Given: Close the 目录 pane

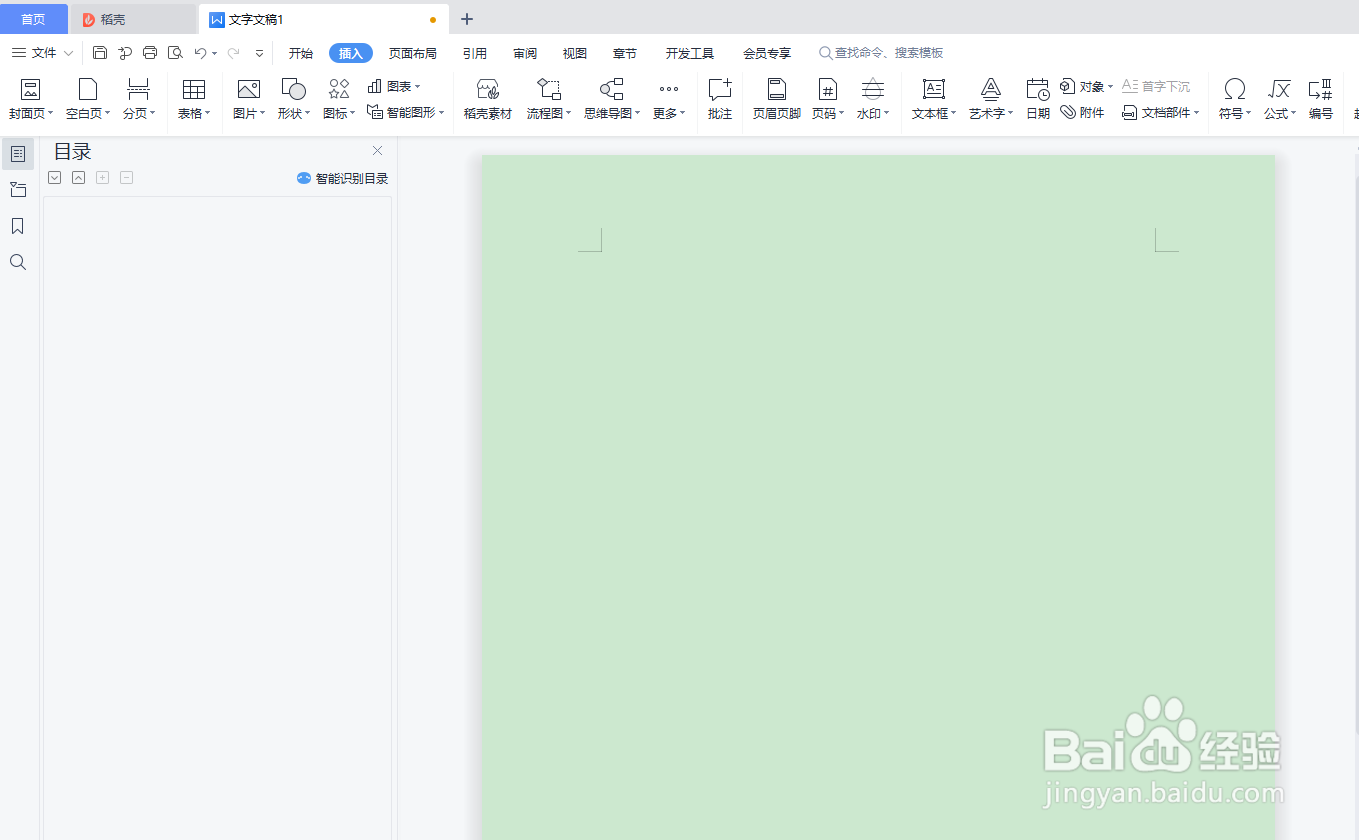Looking at the screenshot, I should point(377,151).
